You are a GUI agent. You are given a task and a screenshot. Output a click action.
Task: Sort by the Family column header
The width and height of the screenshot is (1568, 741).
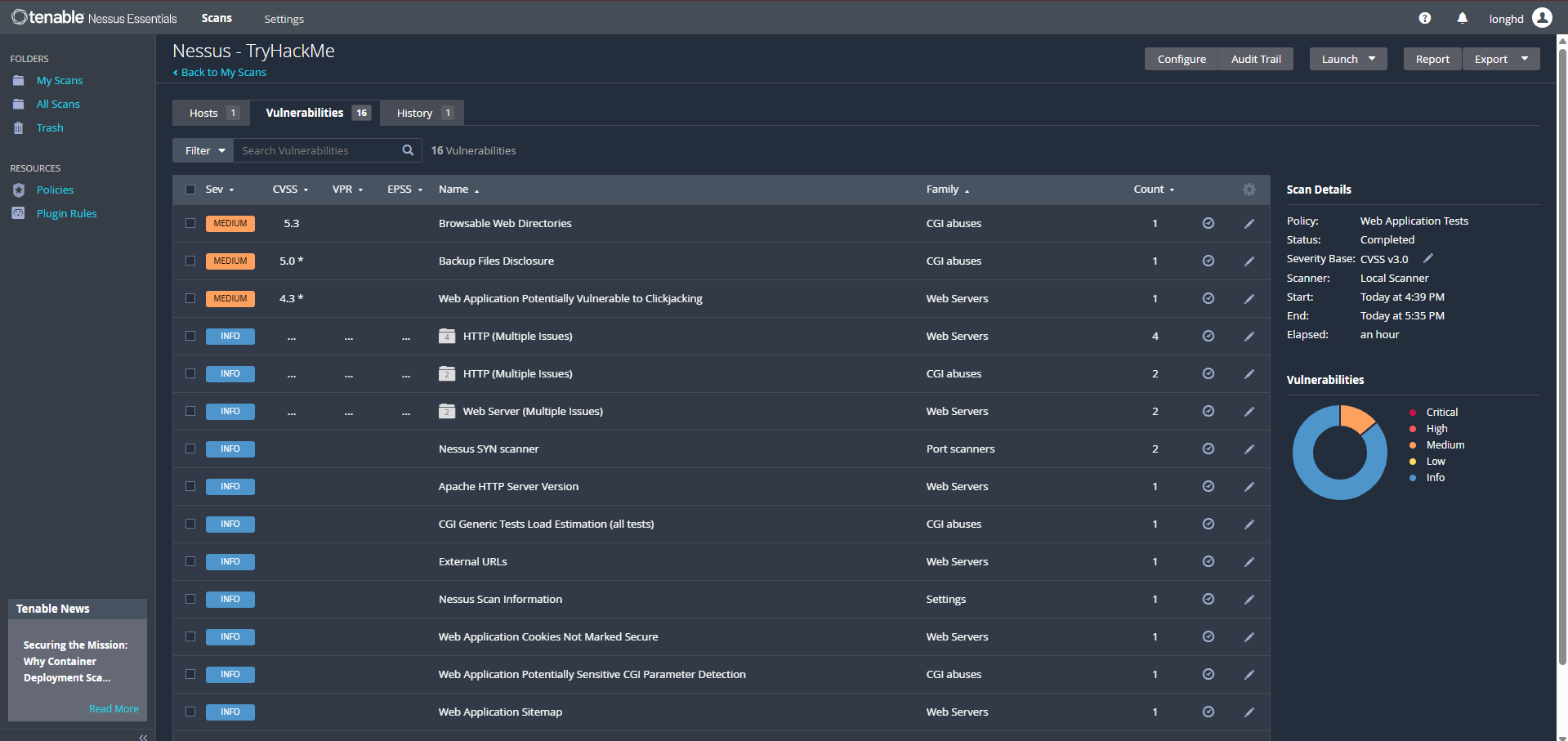click(x=947, y=190)
